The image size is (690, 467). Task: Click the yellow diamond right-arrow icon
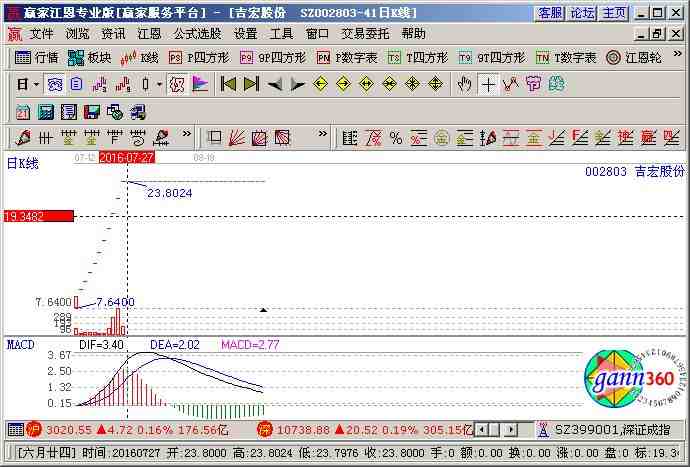343,84
